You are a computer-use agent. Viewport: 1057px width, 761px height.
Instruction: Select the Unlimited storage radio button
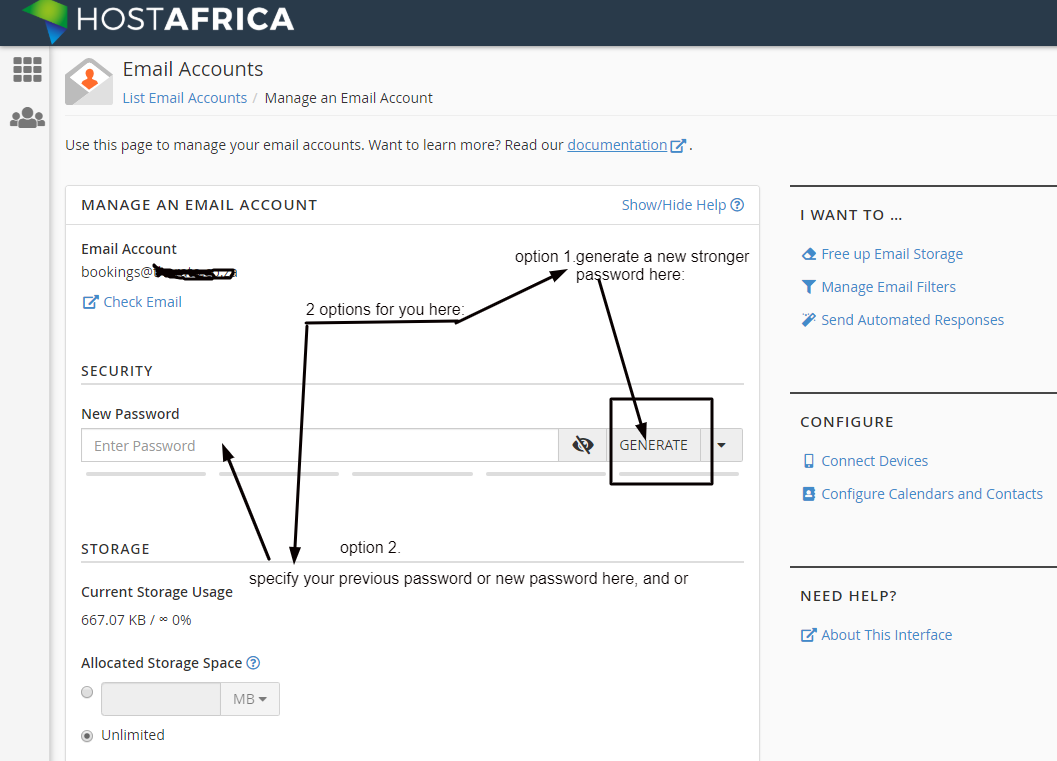87,735
